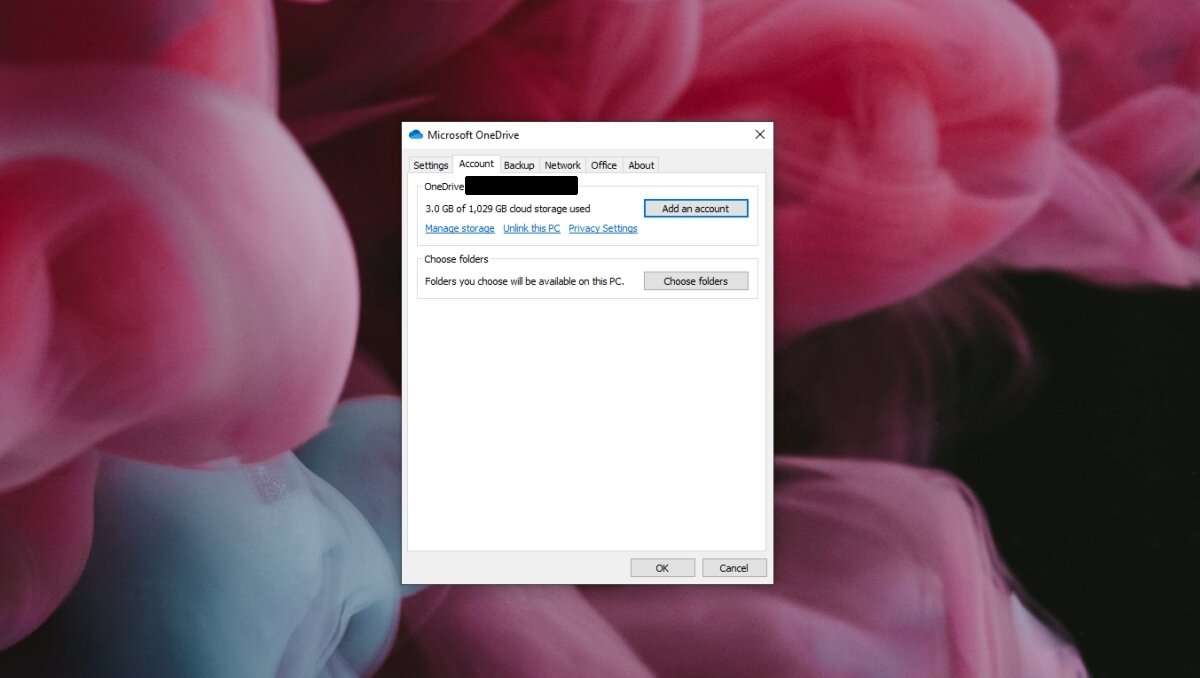Screen dimensions: 1200x678
Task: Dismiss the dialog with Cancel
Action: (734, 567)
